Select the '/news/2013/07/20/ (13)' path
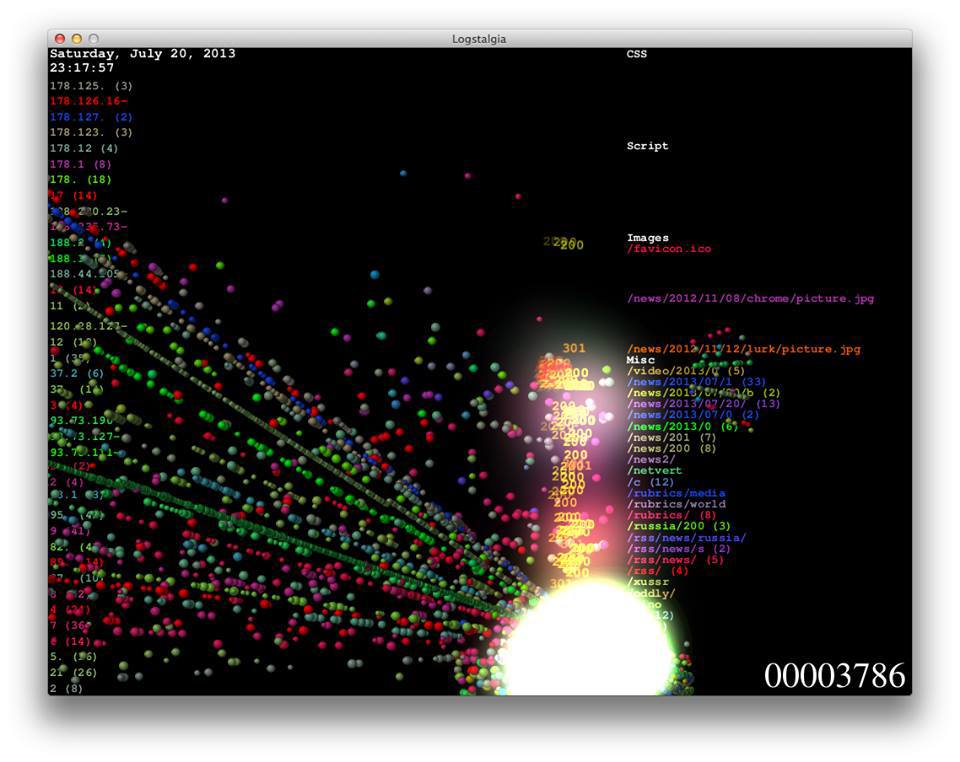Screen dimensions: 960x762 703,404
